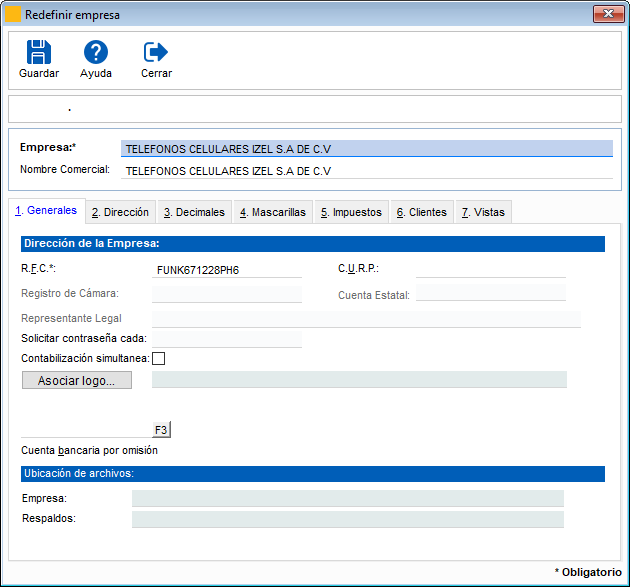Click the Empresa file location field
This screenshot has width=630, height=587.
pos(348,498)
